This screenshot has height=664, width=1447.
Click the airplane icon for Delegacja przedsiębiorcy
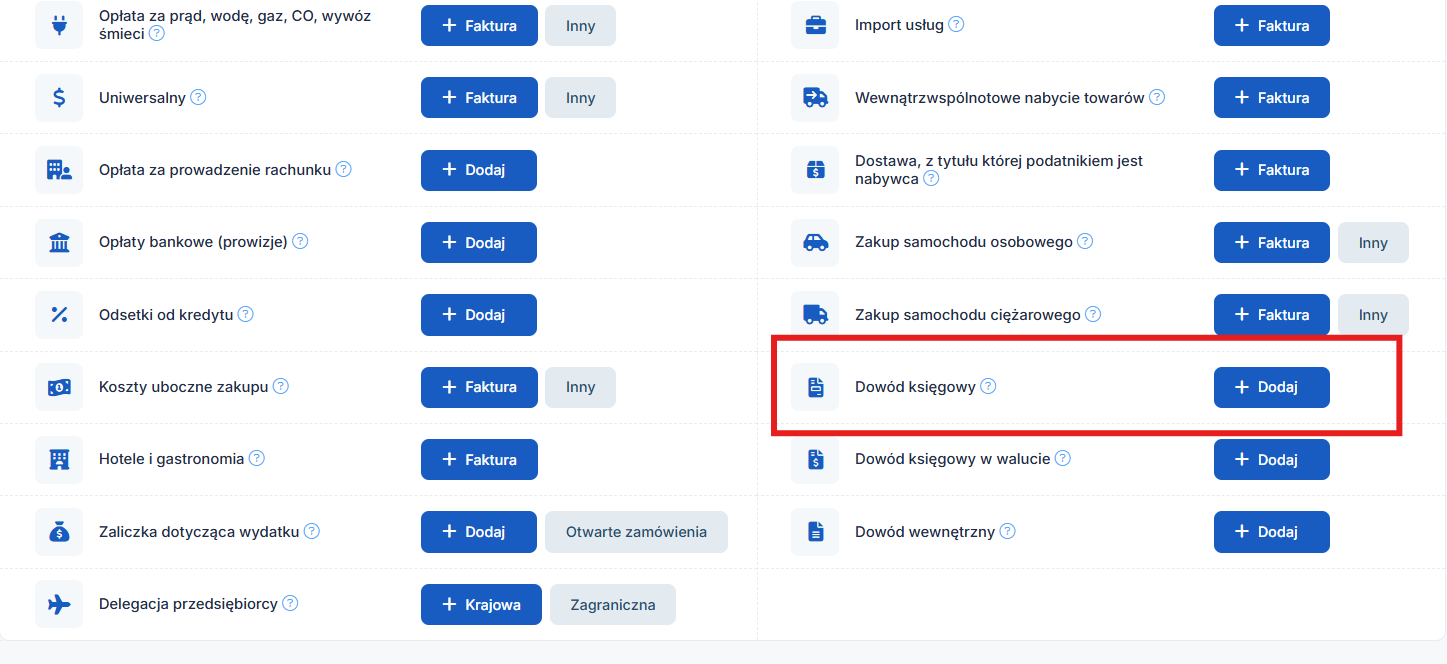point(59,604)
